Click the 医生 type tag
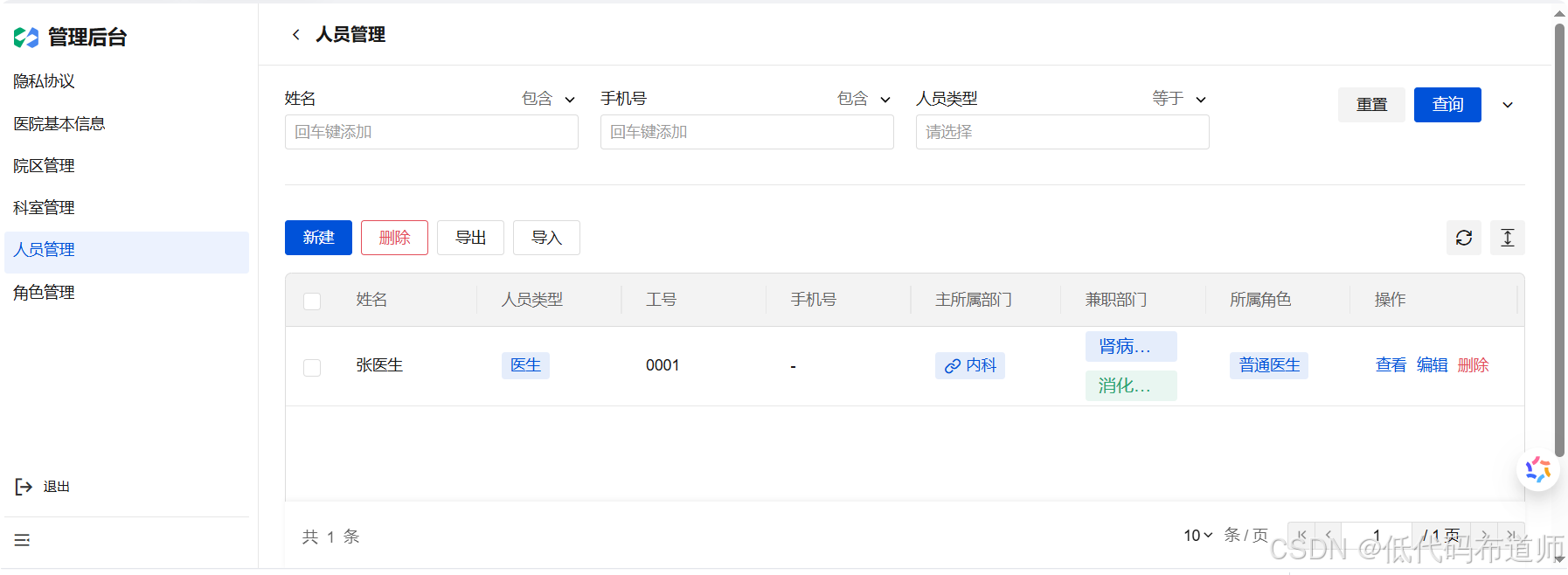 [525, 365]
